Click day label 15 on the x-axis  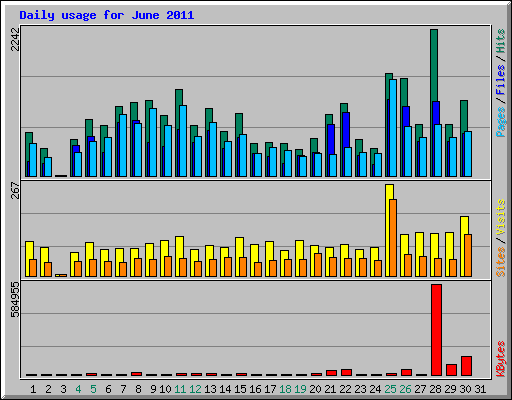pyautogui.click(x=240, y=389)
